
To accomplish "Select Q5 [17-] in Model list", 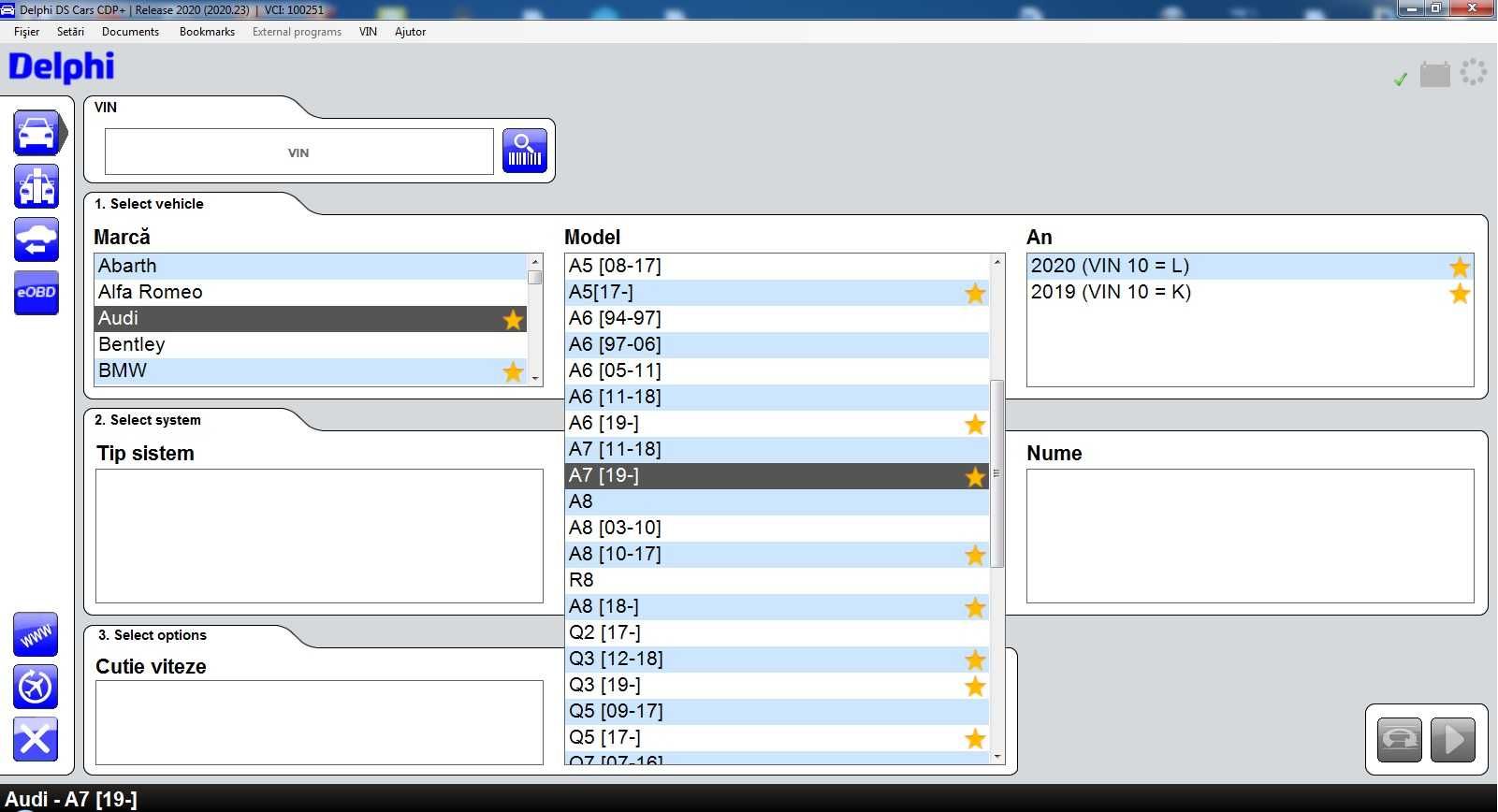I will 777,738.
